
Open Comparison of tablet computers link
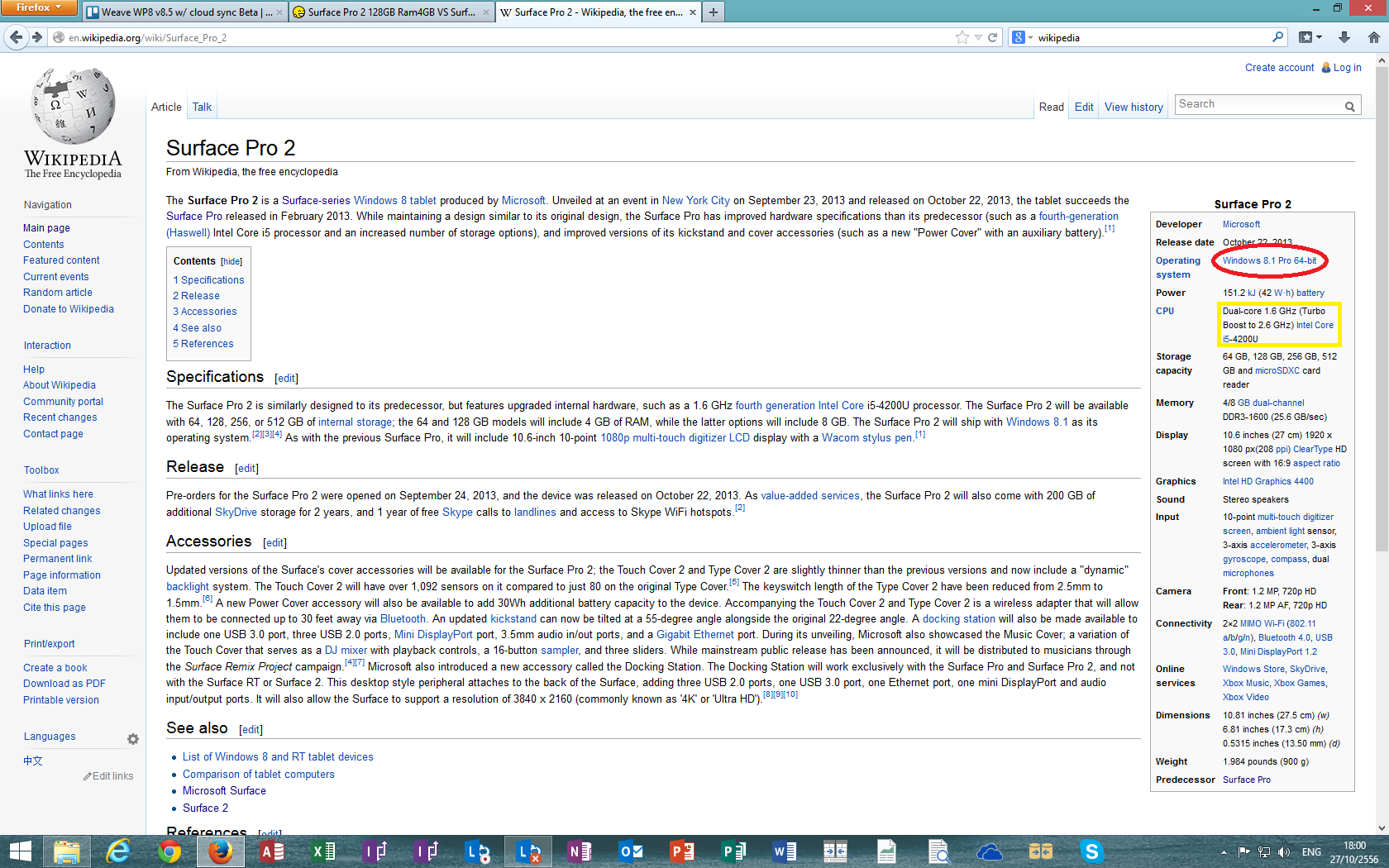258,775
